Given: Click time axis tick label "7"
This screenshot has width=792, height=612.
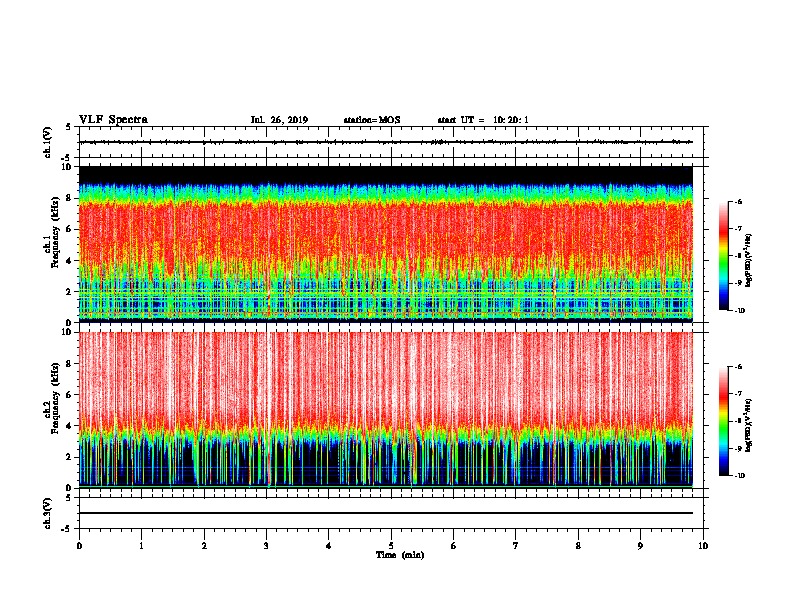Looking at the screenshot, I should click(x=516, y=546).
